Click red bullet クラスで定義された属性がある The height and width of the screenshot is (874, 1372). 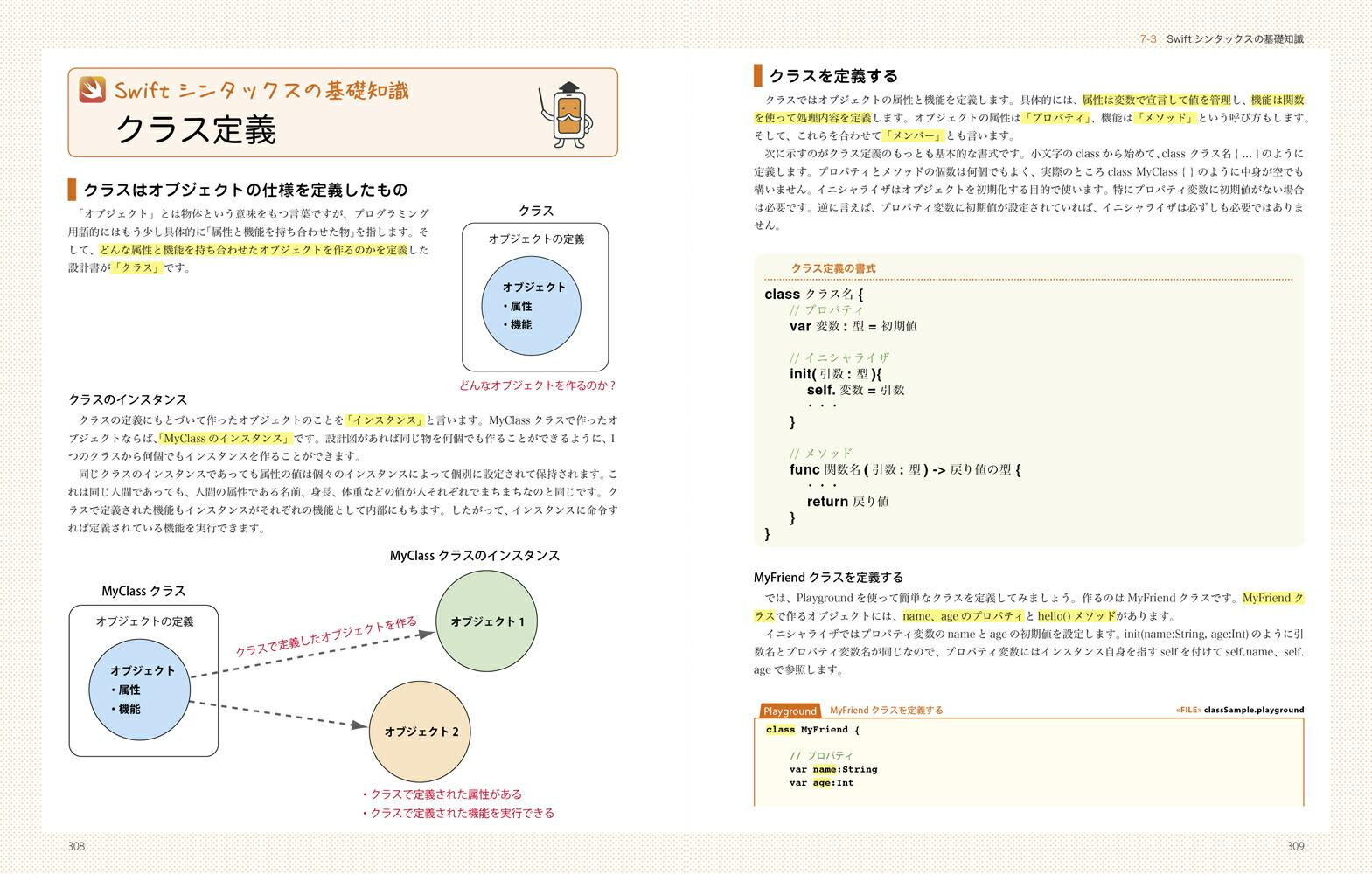coord(442,794)
